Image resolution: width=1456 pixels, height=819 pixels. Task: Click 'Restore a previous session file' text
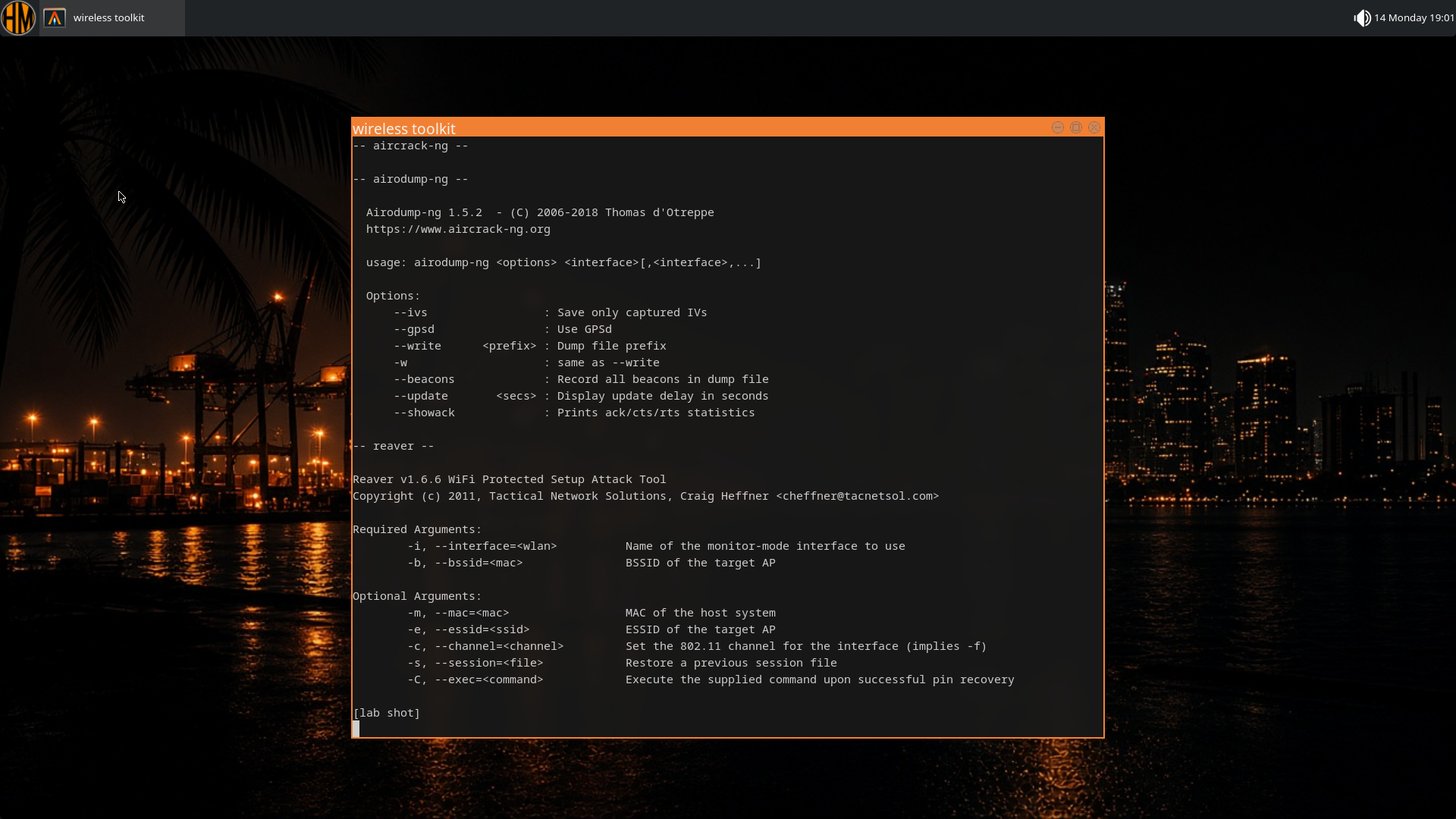[x=731, y=663]
